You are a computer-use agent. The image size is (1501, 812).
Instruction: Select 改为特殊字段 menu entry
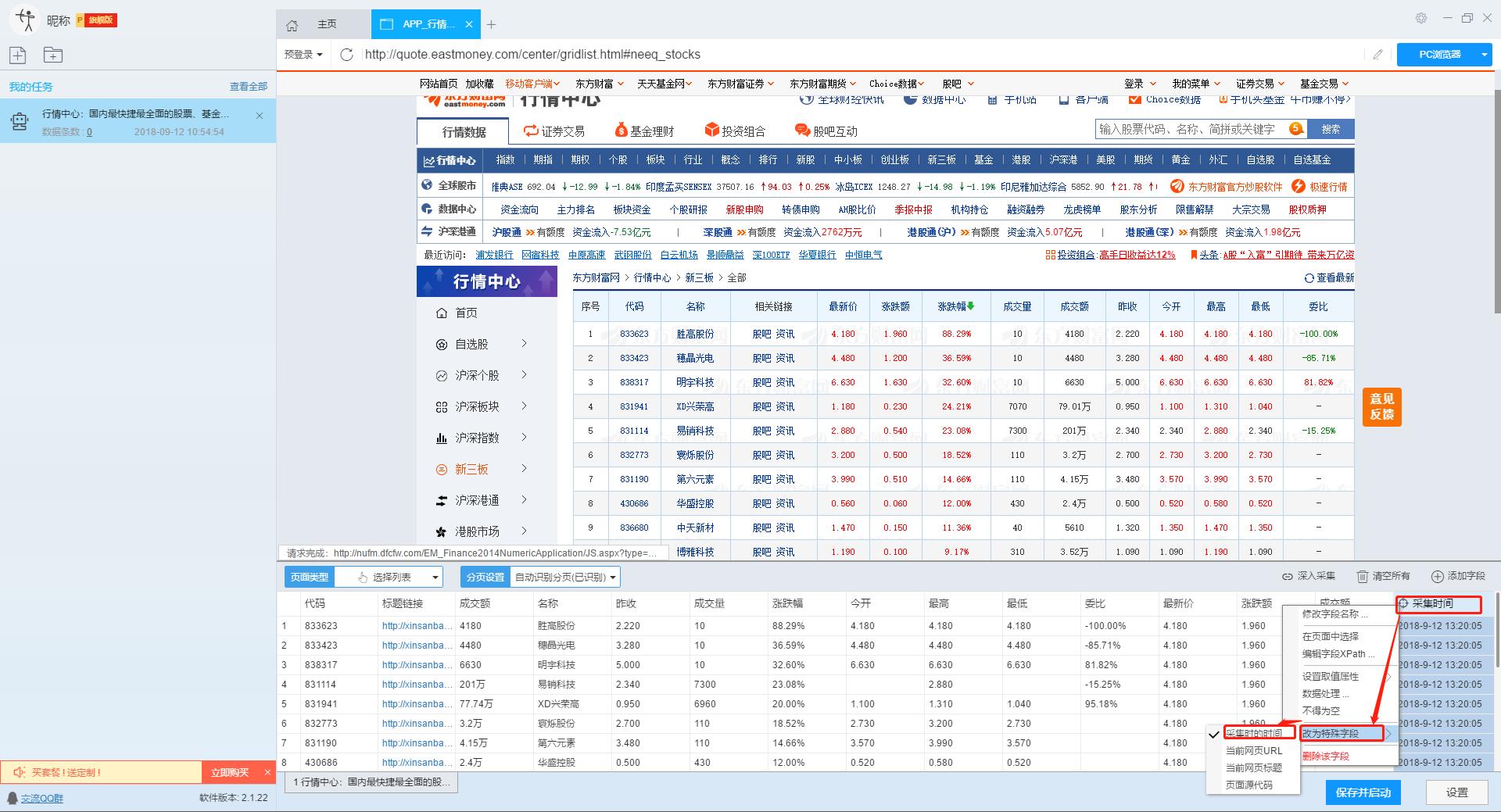(1342, 734)
